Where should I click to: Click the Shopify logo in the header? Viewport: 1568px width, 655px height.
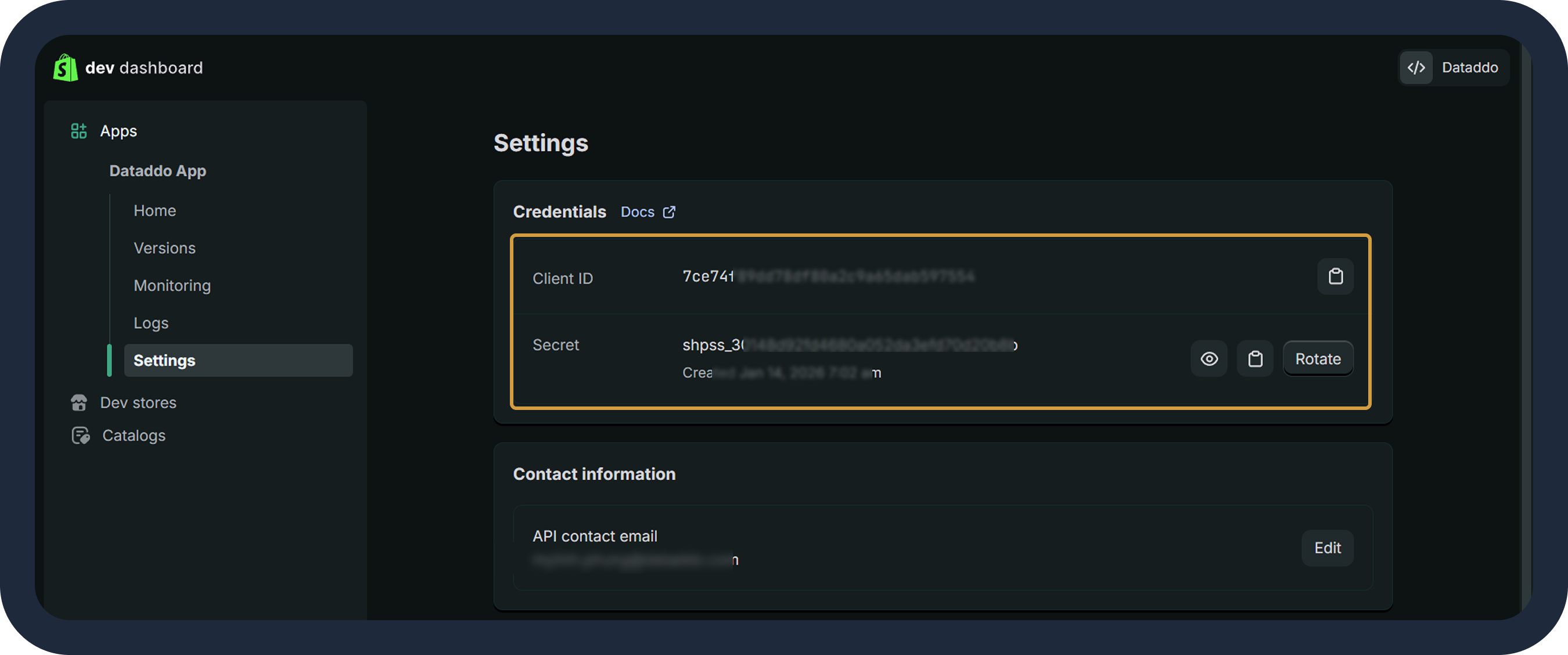(x=66, y=67)
